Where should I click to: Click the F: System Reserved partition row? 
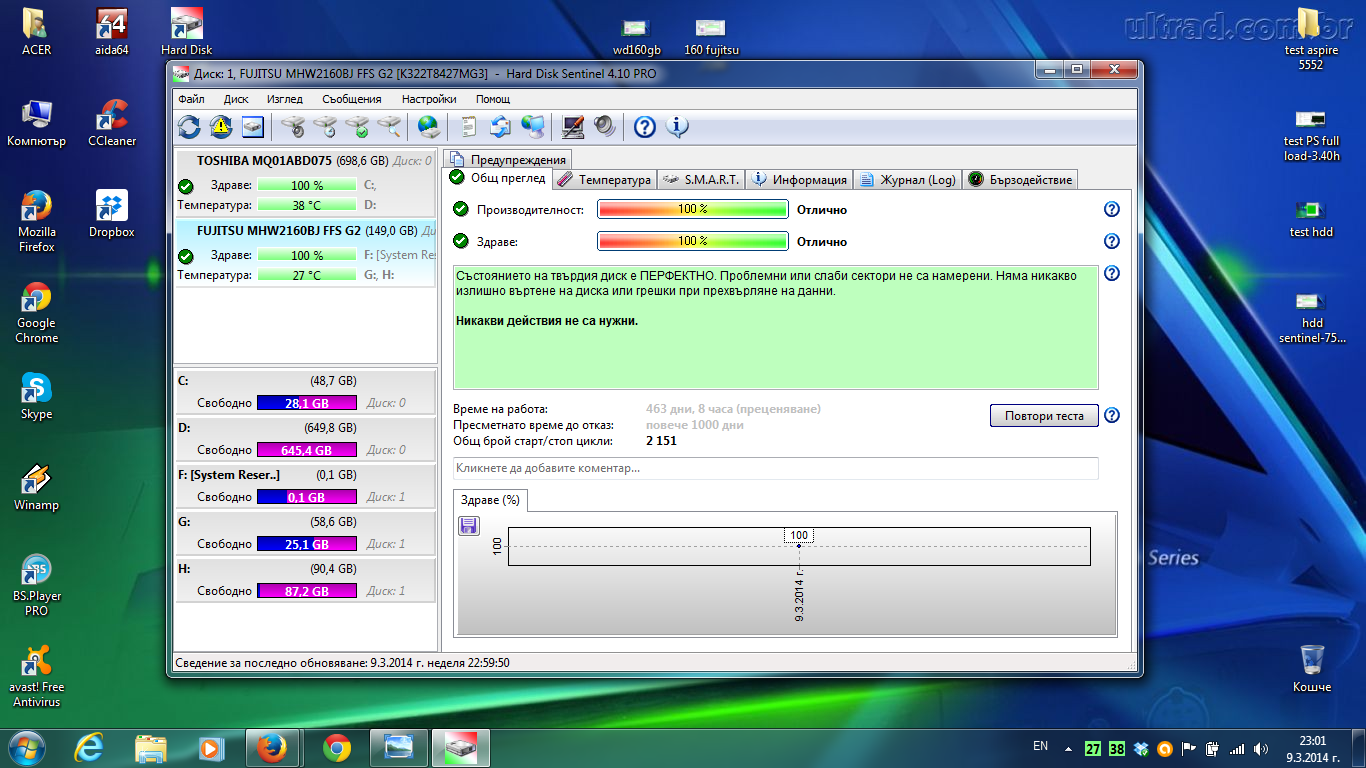pyautogui.click(x=305, y=486)
